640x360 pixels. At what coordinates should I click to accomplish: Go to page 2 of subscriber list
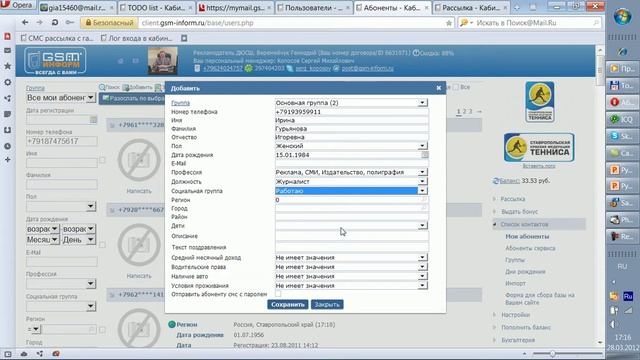pos(464,111)
